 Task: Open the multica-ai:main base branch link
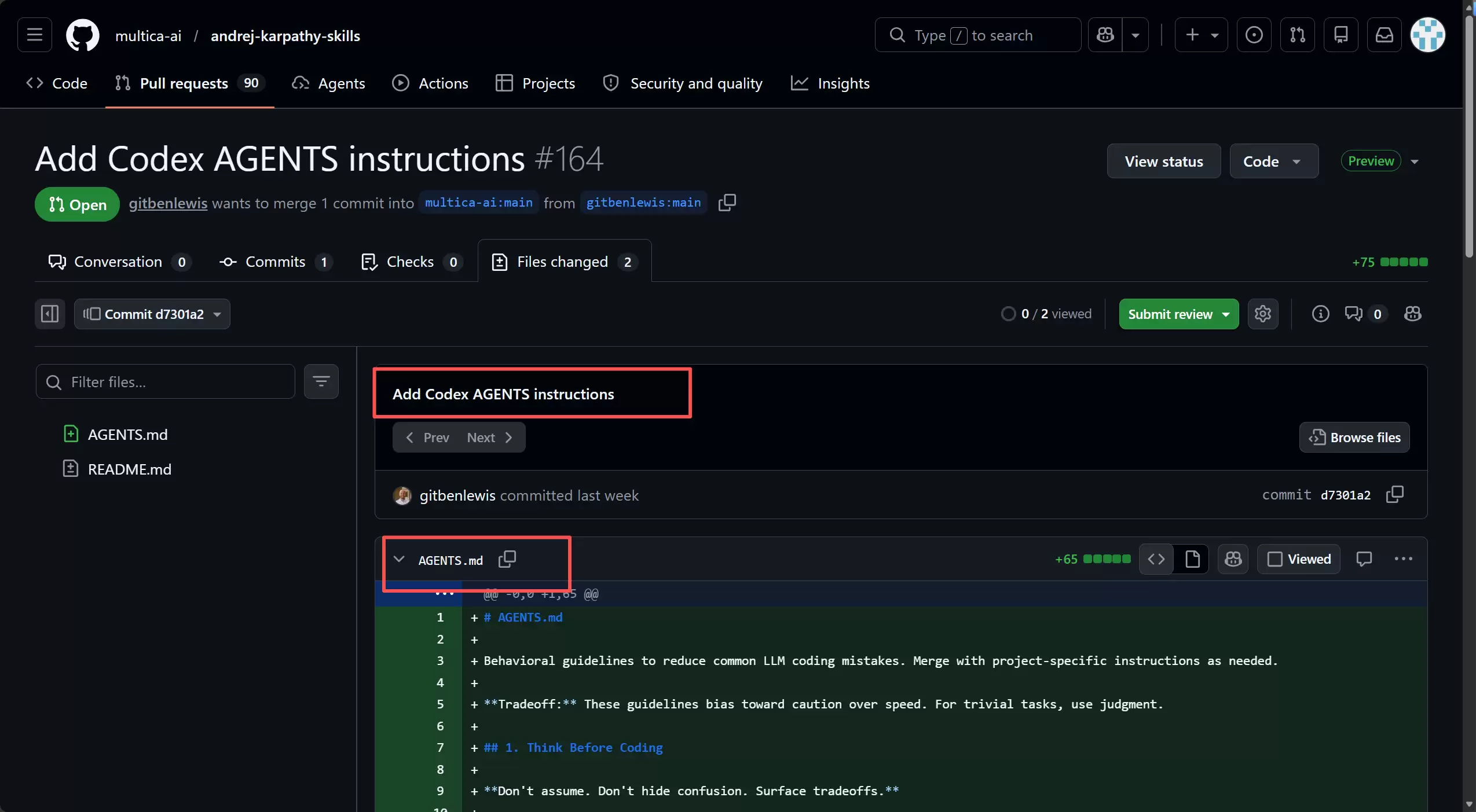[x=479, y=203]
